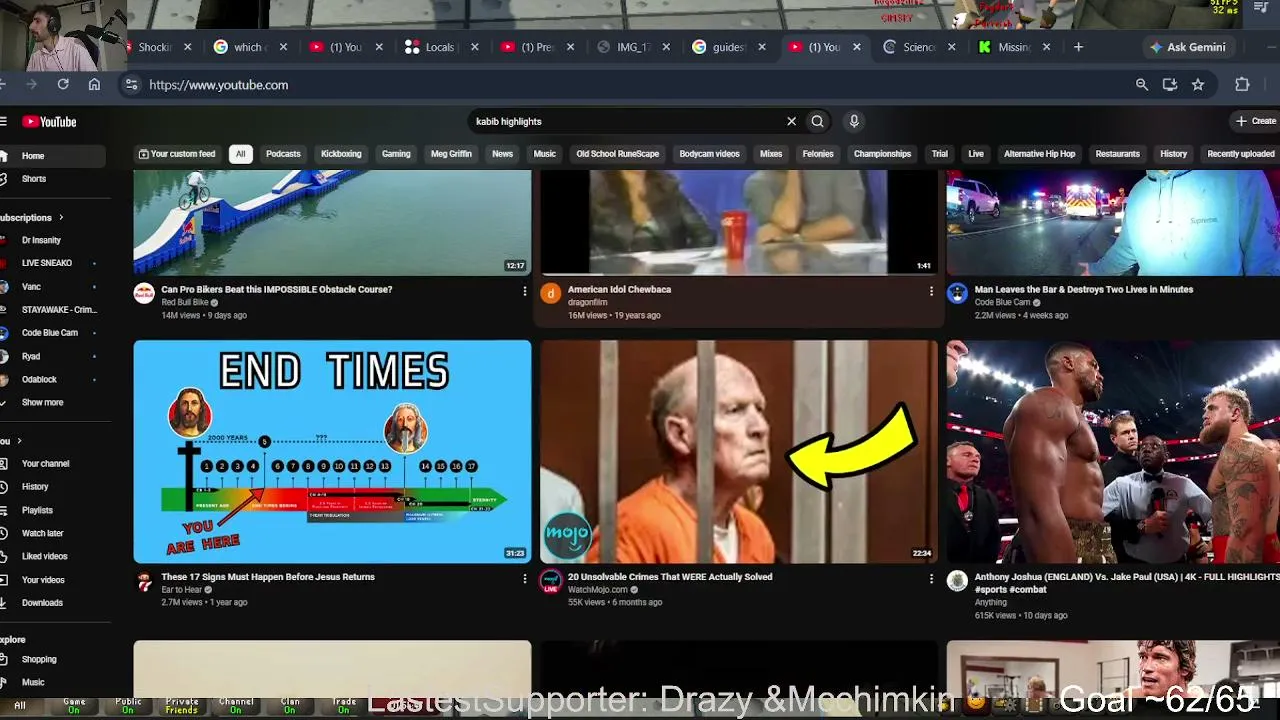Select the 'Podcasts' filter chip
The width and height of the screenshot is (1280, 720).
pyautogui.click(x=283, y=154)
